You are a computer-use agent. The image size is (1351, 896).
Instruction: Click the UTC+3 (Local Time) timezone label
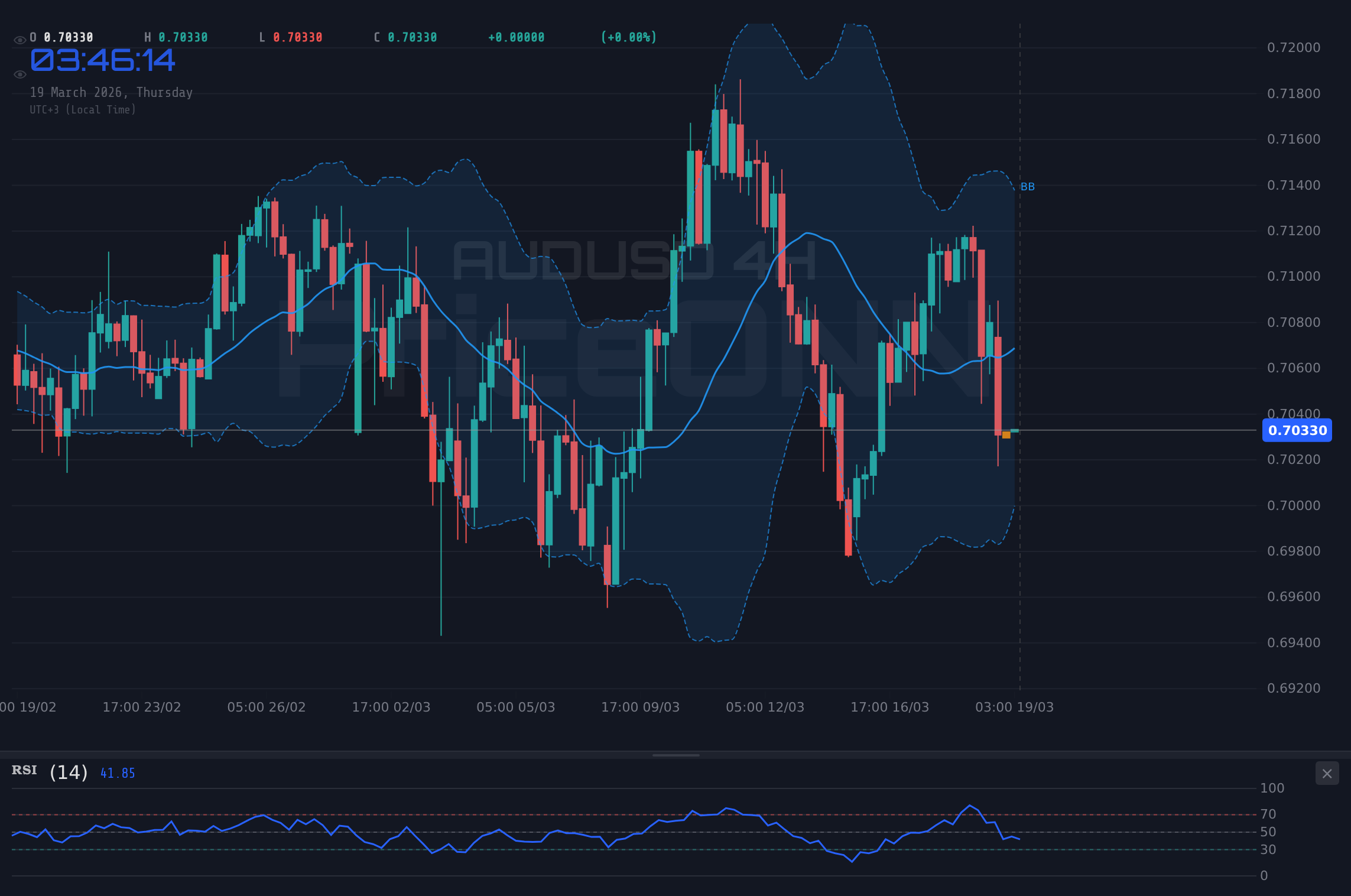point(83,109)
